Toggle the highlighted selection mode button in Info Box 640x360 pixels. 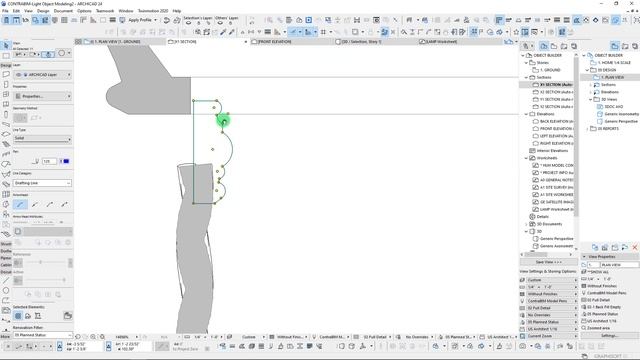(x=48, y=54)
